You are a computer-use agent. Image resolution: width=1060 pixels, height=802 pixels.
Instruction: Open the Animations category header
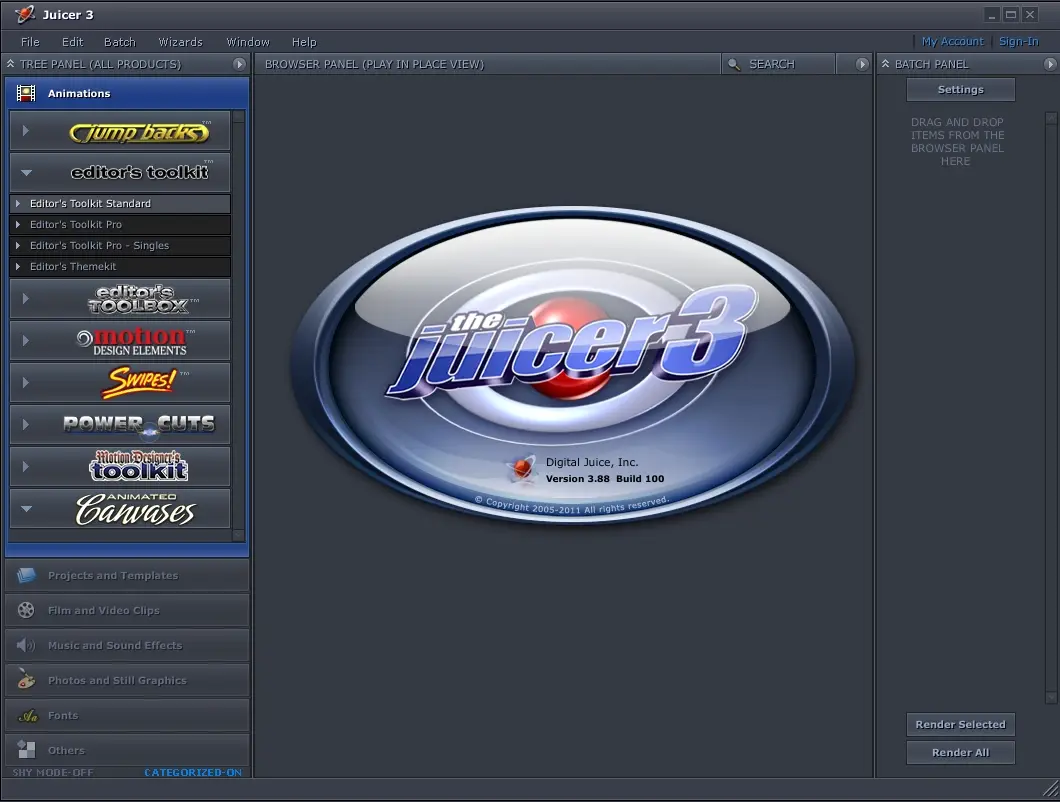pos(127,93)
